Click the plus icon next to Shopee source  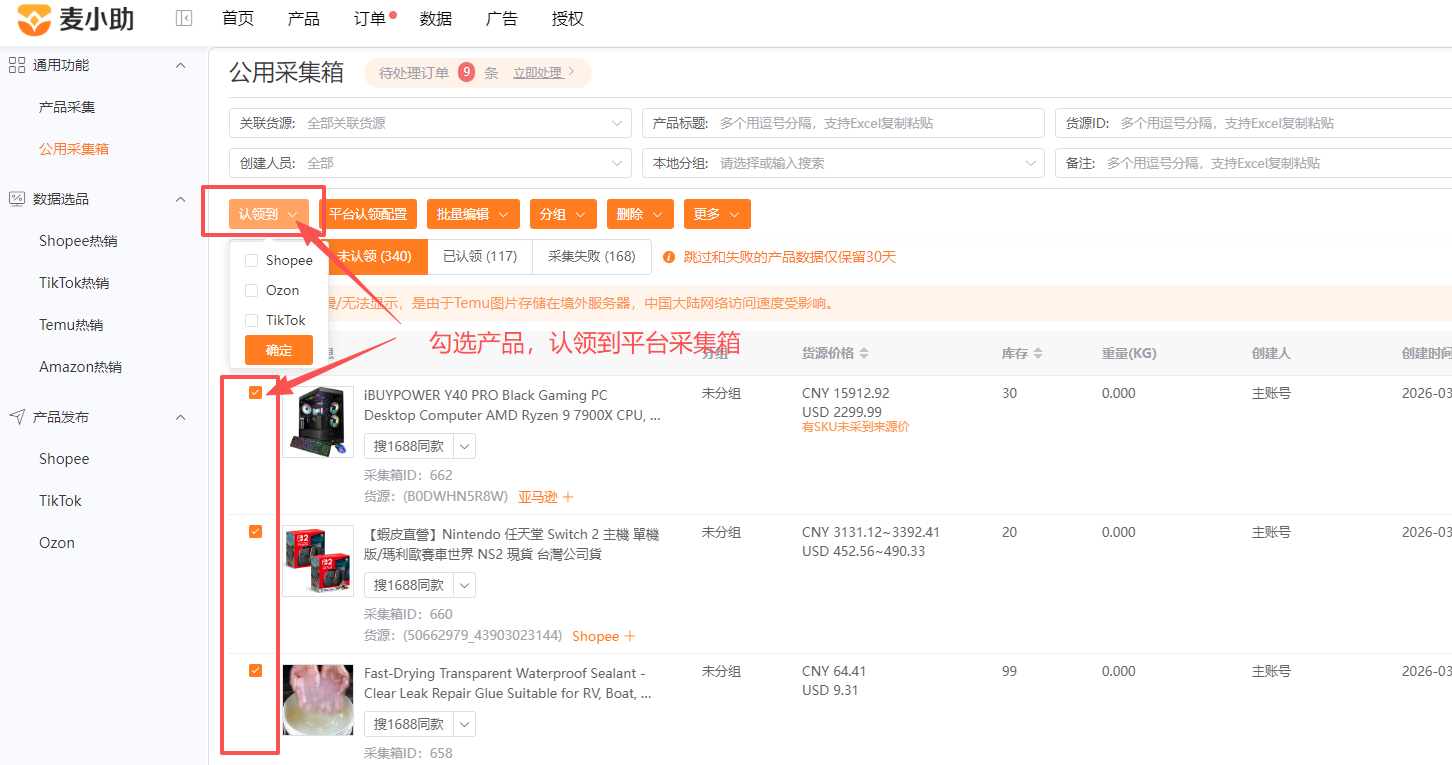click(x=630, y=636)
